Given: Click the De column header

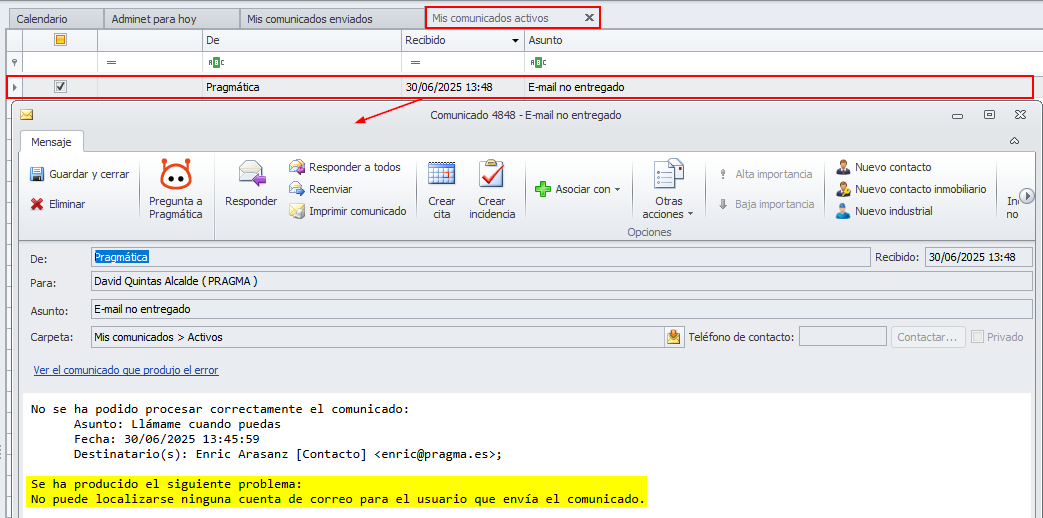Looking at the screenshot, I should 302,40.
